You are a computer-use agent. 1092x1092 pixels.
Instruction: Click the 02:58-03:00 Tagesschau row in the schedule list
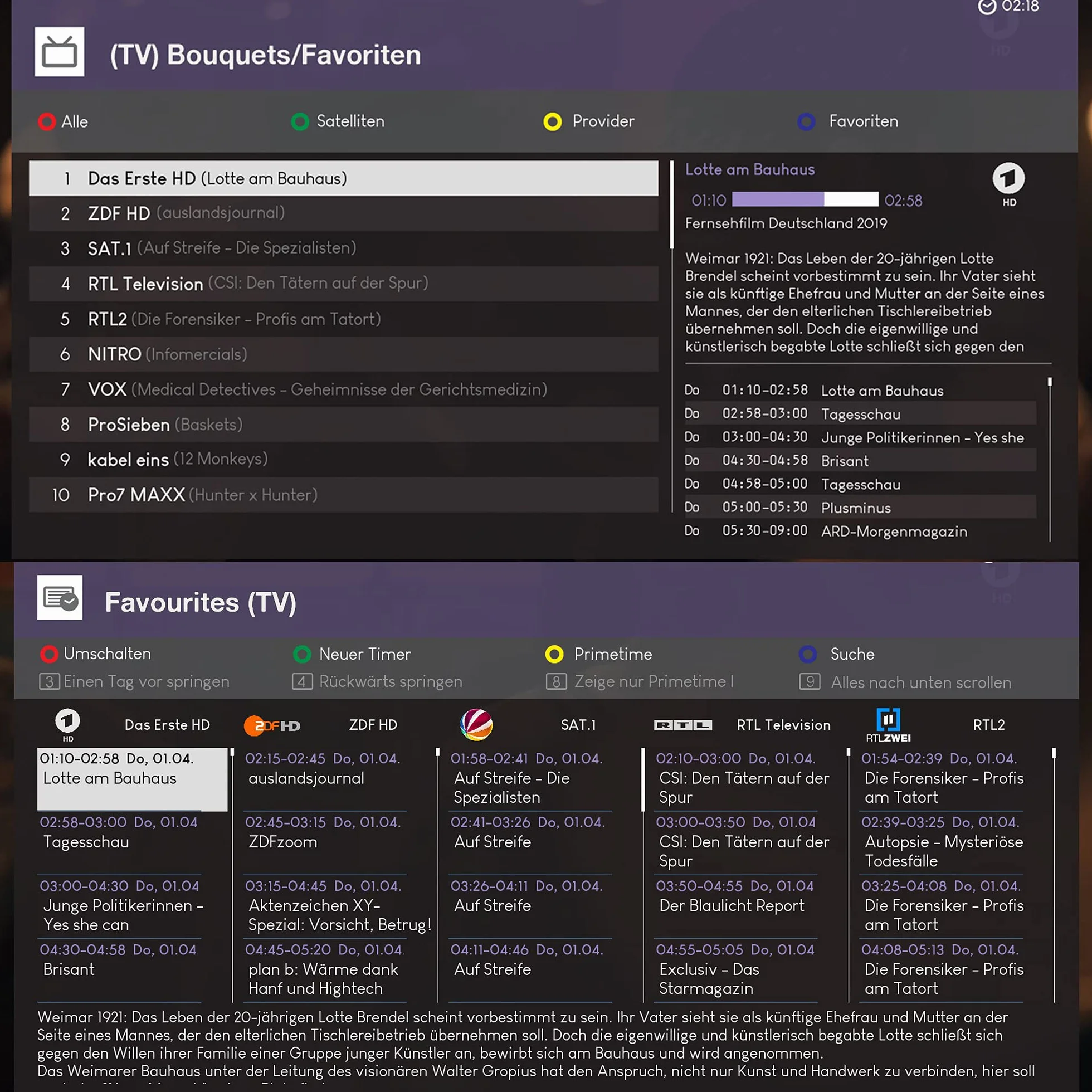pos(860,414)
